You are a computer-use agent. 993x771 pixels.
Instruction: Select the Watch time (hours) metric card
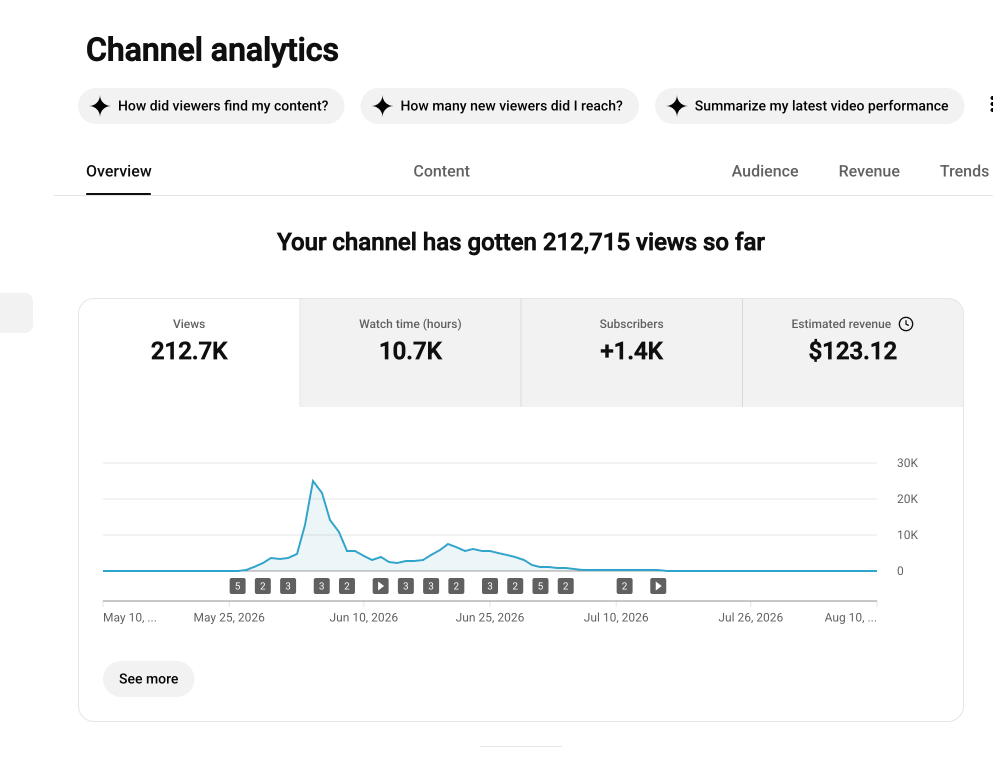(x=410, y=352)
